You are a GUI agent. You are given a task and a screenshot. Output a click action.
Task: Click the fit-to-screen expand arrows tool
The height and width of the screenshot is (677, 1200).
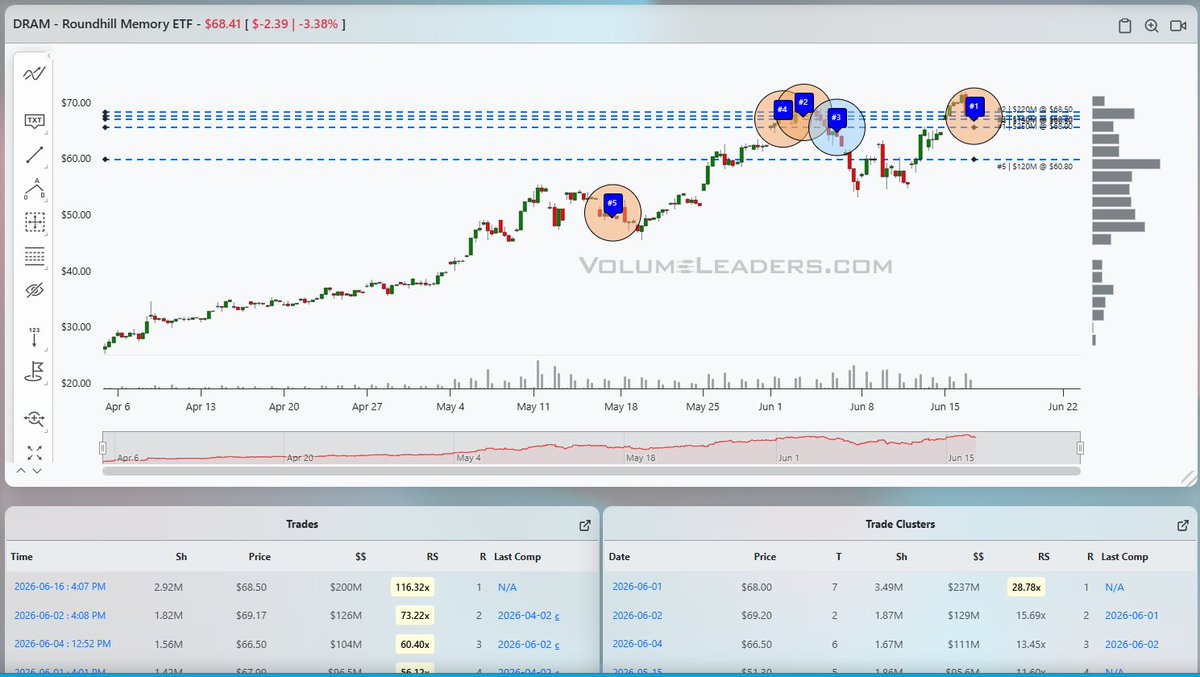(x=35, y=452)
